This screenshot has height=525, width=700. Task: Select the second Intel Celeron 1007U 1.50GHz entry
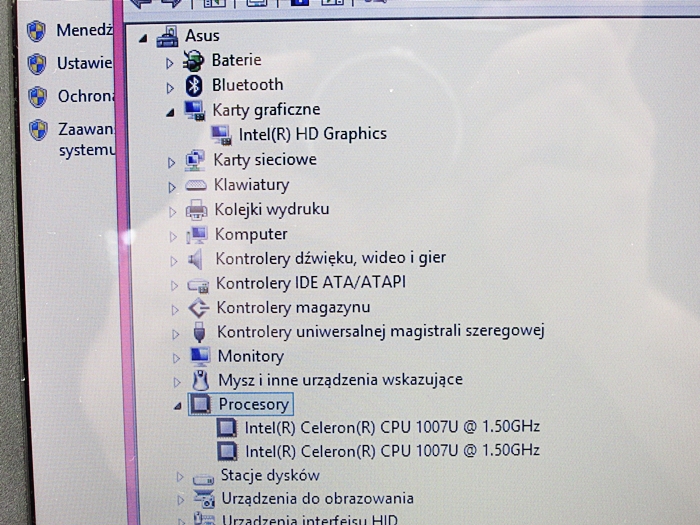pyautogui.click(x=393, y=451)
